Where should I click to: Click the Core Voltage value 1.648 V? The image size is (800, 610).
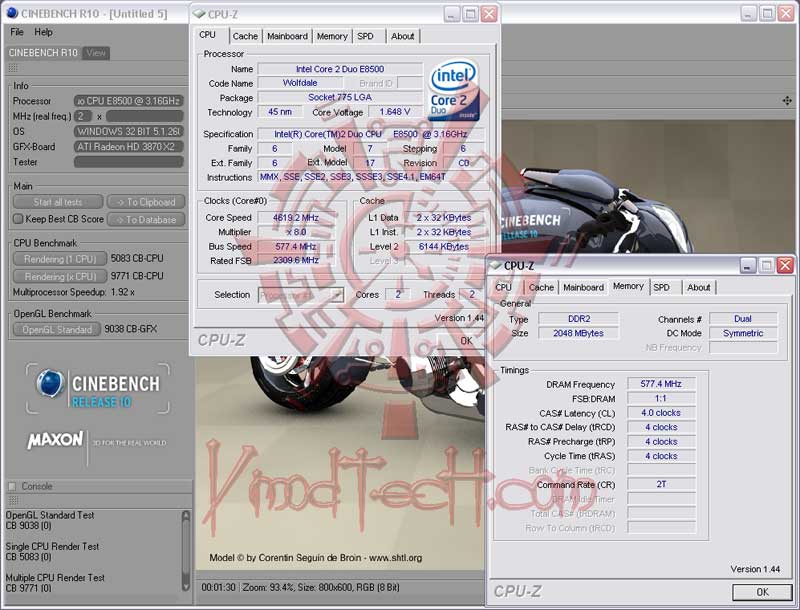(x=395, y=112)
